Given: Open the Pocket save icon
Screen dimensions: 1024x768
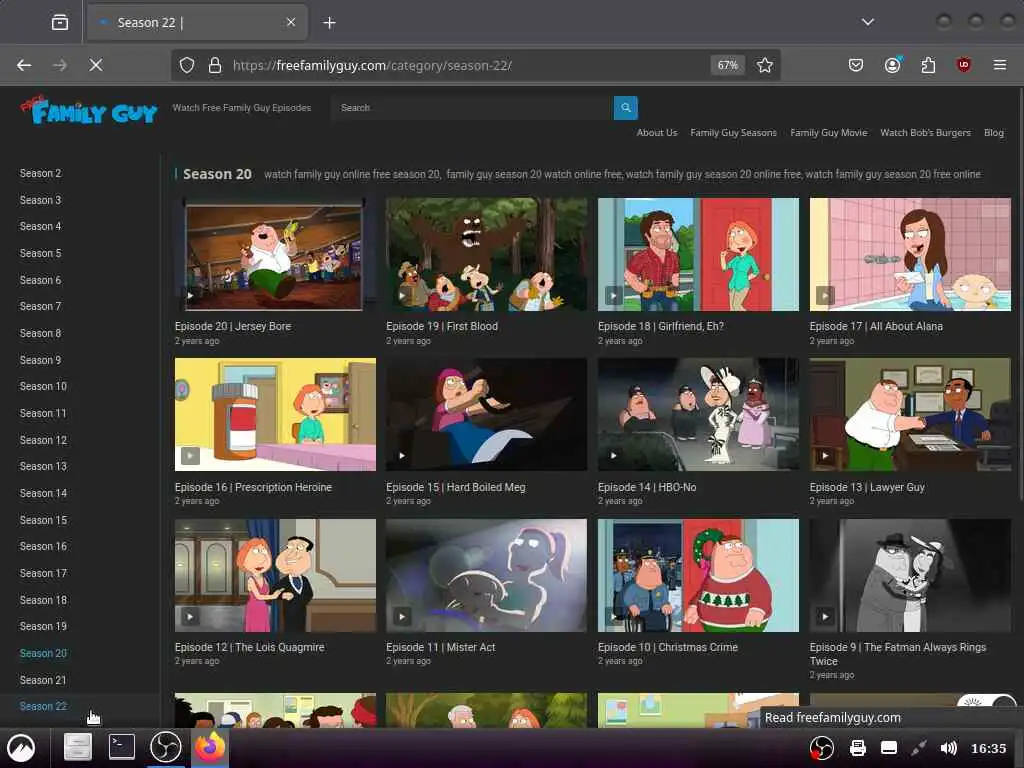Looking at the screenshot, I should tap(856, 65).
